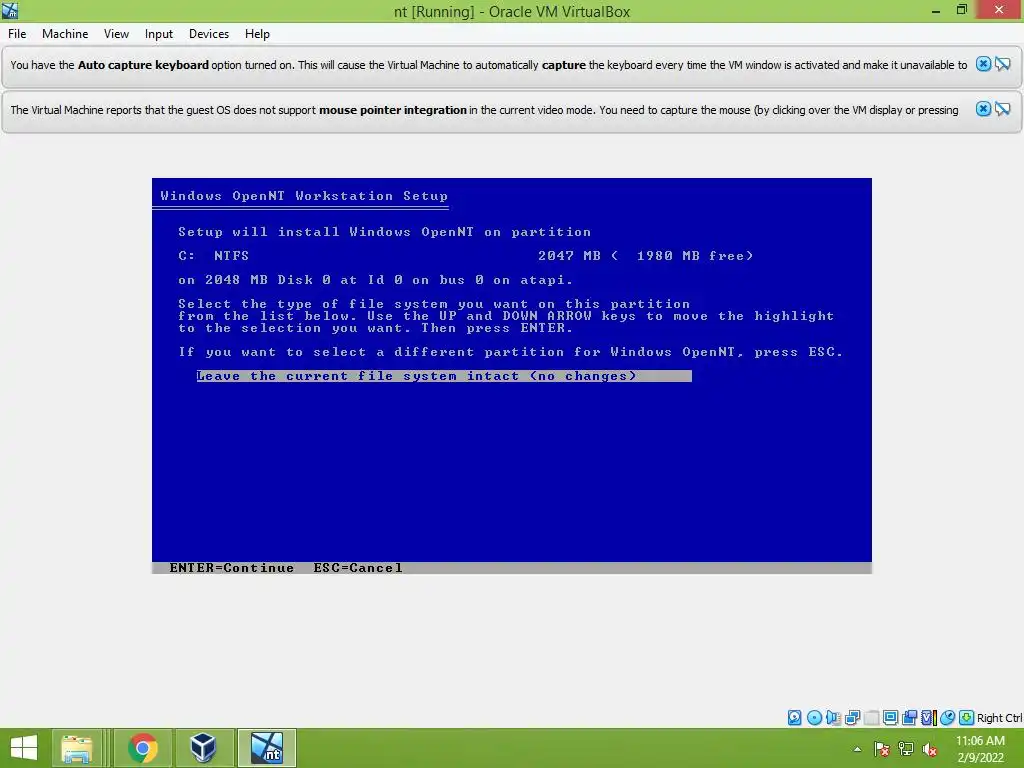1024x768 pixels.
Task: Open the network tray icon
Action: (906, 749)
